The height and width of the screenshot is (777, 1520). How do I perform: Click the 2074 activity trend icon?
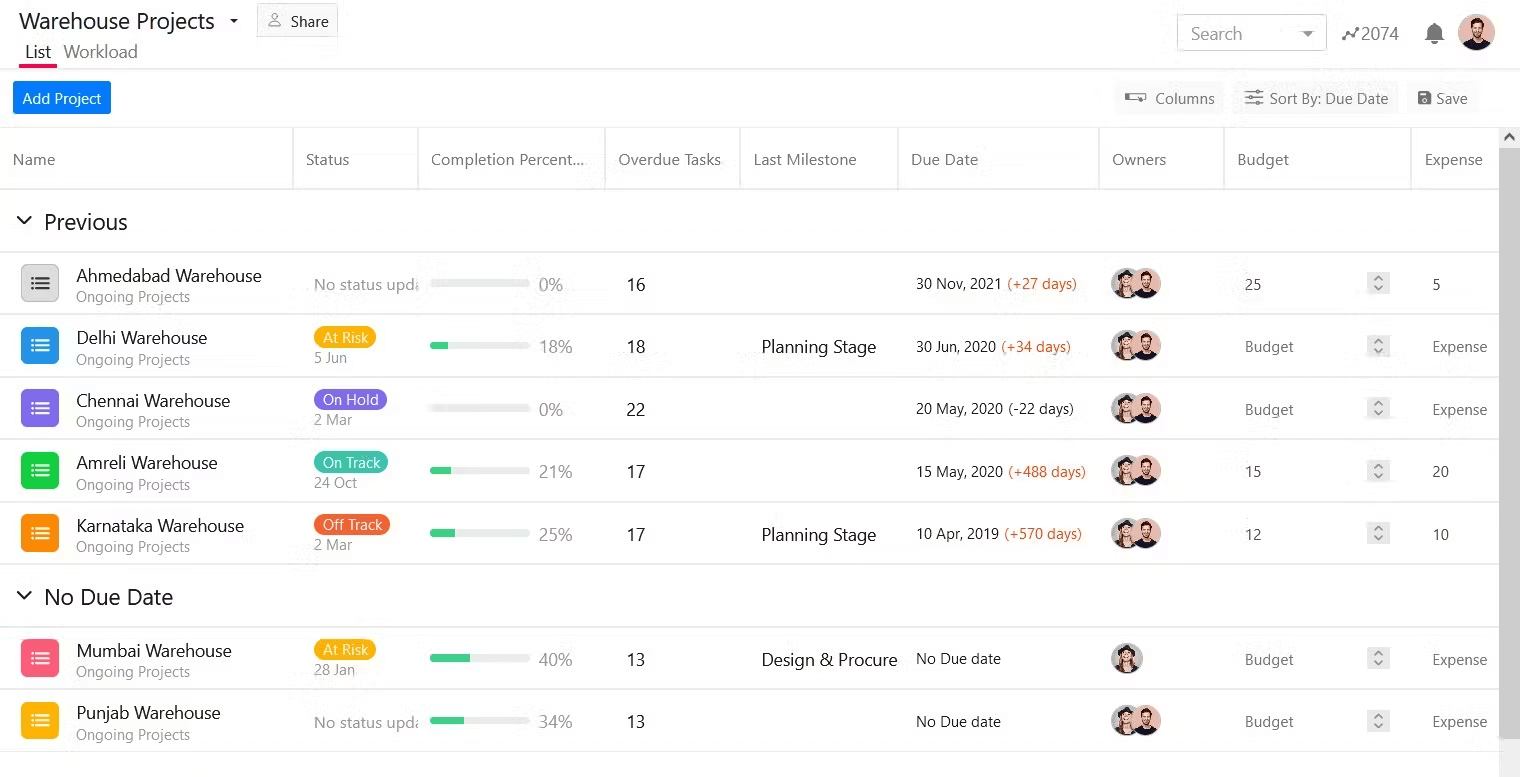(1350, 34)
